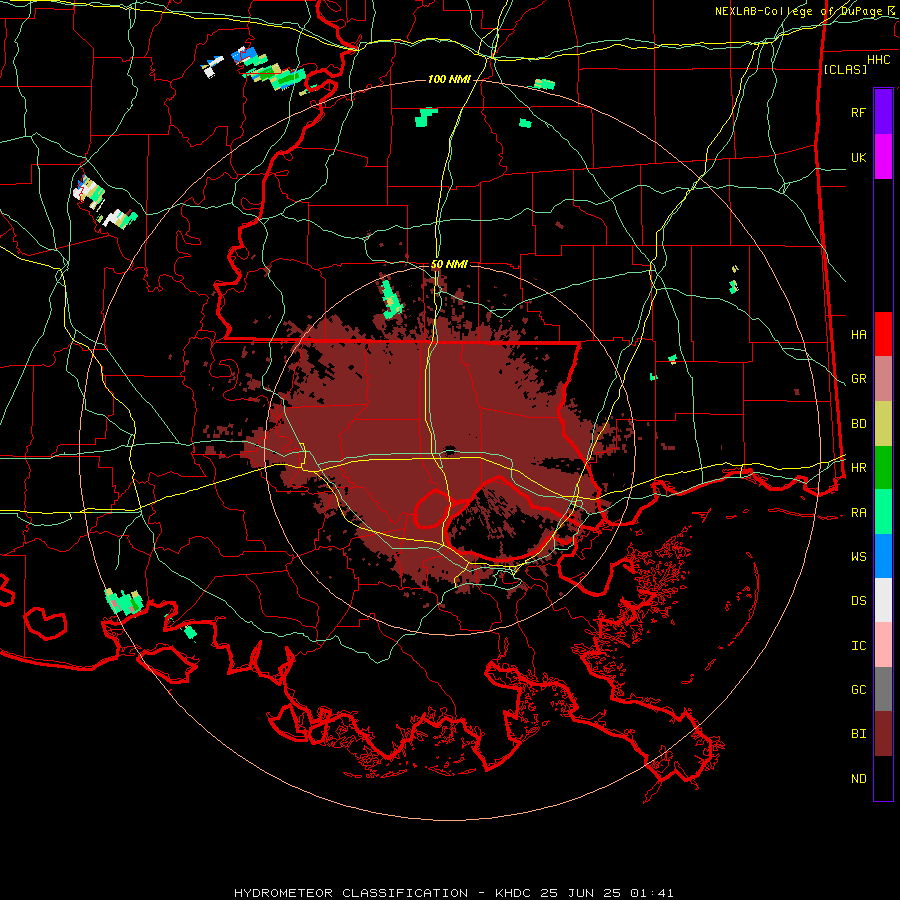Click the GR pink legend swatch

coord(883,379)
